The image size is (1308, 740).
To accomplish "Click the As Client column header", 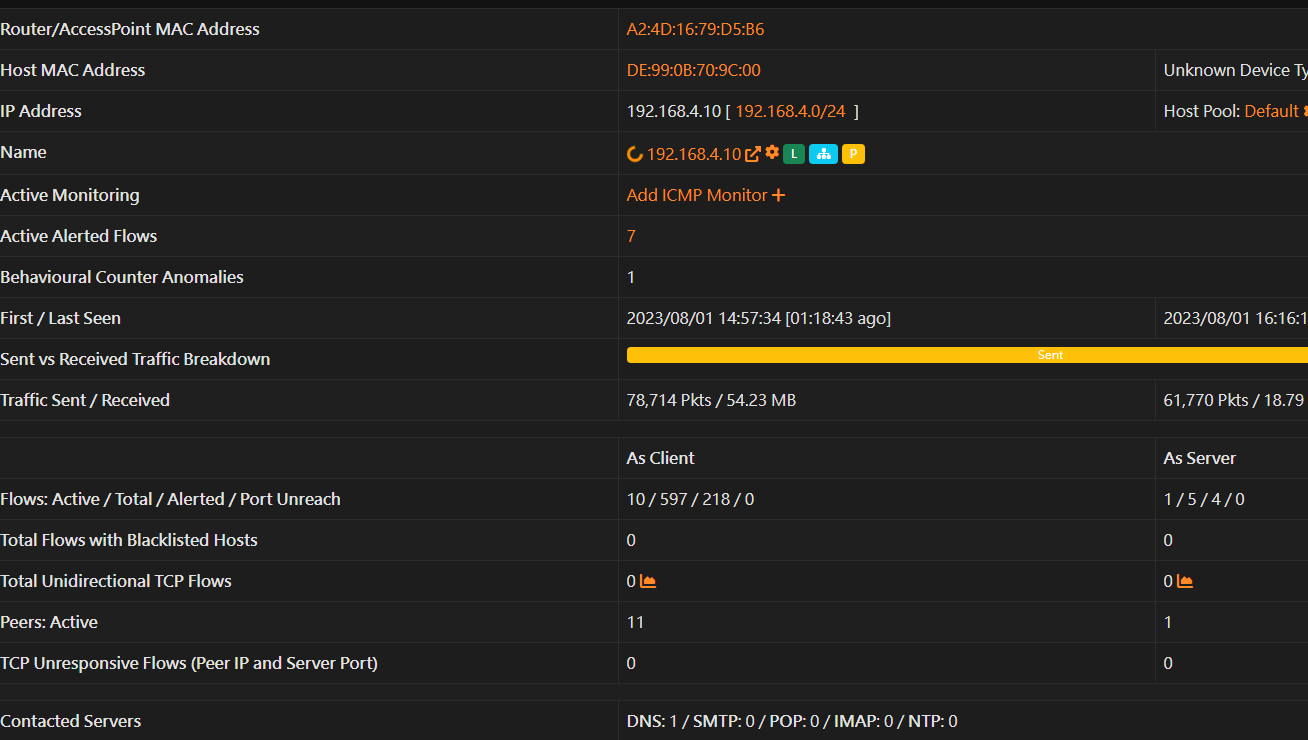I will 660,458.
